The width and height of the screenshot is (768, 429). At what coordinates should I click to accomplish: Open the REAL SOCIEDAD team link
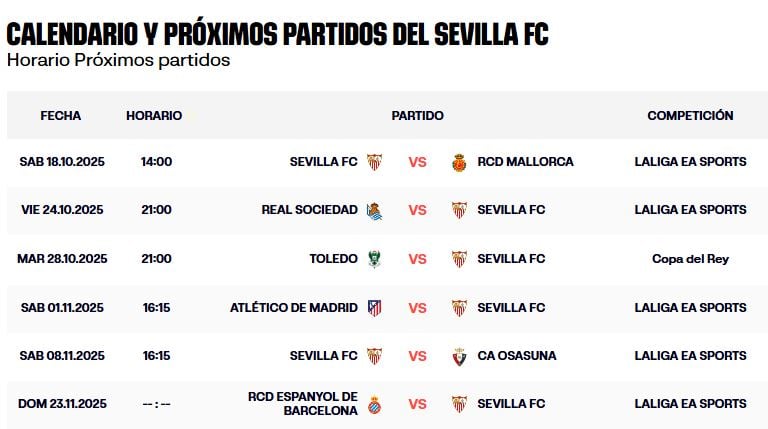(x=309, y=210)
